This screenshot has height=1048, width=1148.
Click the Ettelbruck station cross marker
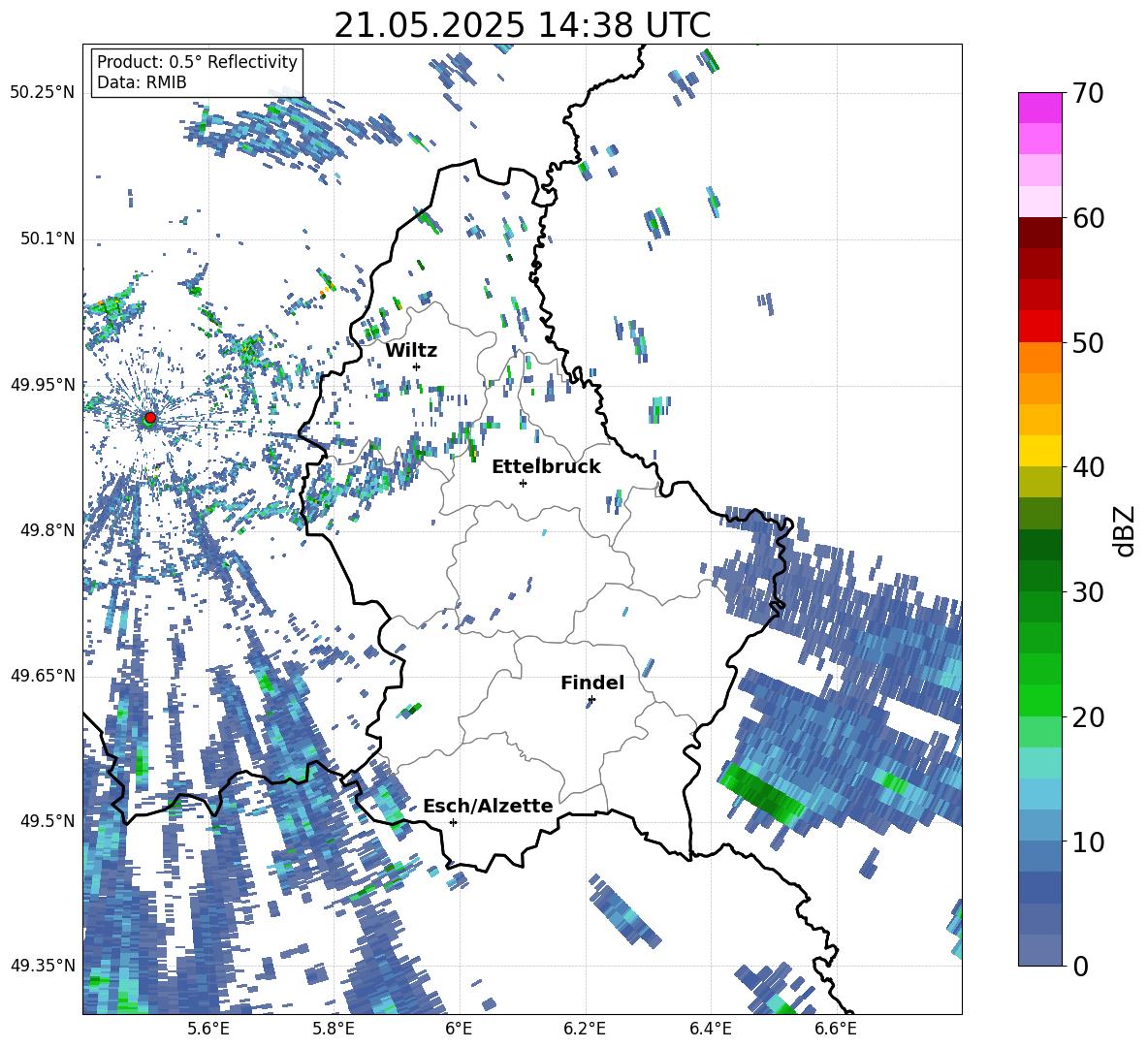(523, 483)
